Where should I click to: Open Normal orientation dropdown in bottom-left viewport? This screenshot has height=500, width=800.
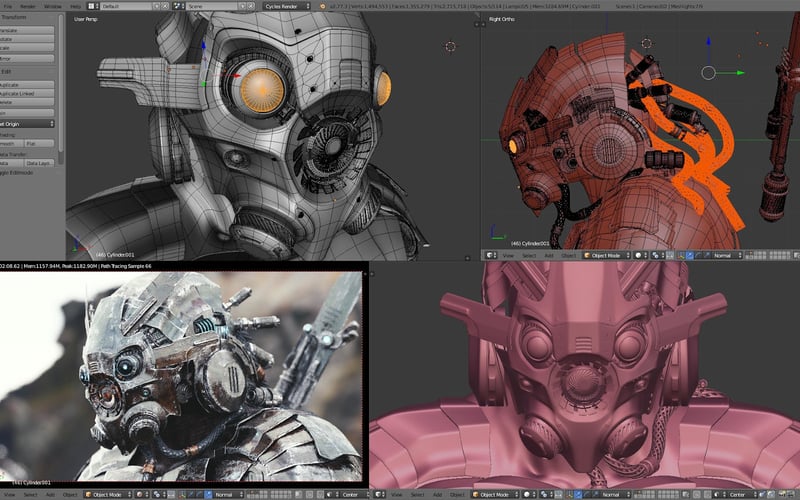tap(229, 494)
